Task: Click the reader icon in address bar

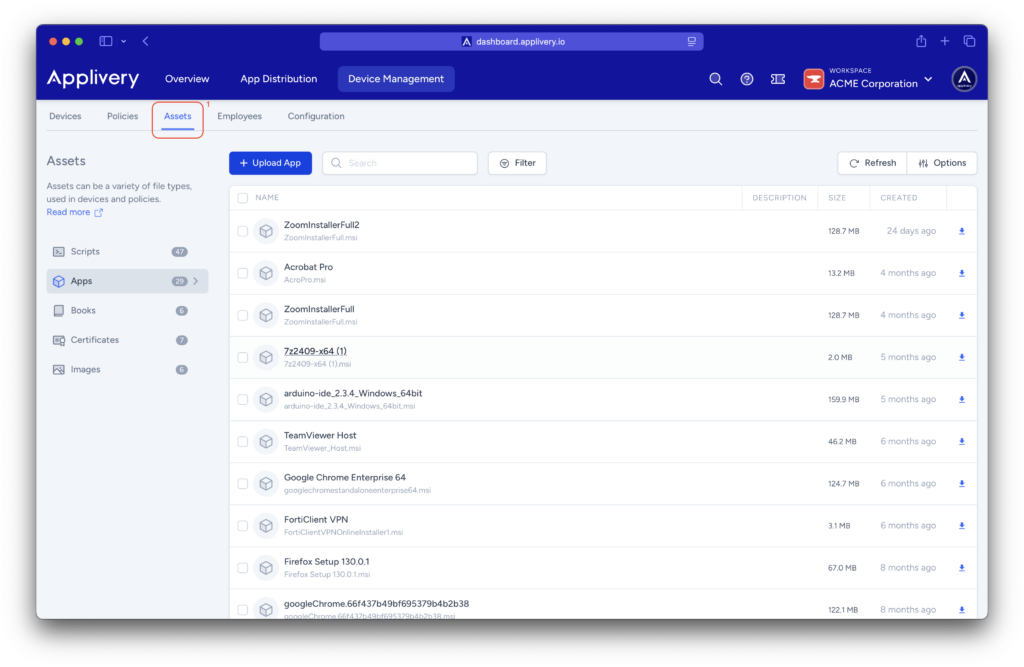Action: [x=692, y=41]
